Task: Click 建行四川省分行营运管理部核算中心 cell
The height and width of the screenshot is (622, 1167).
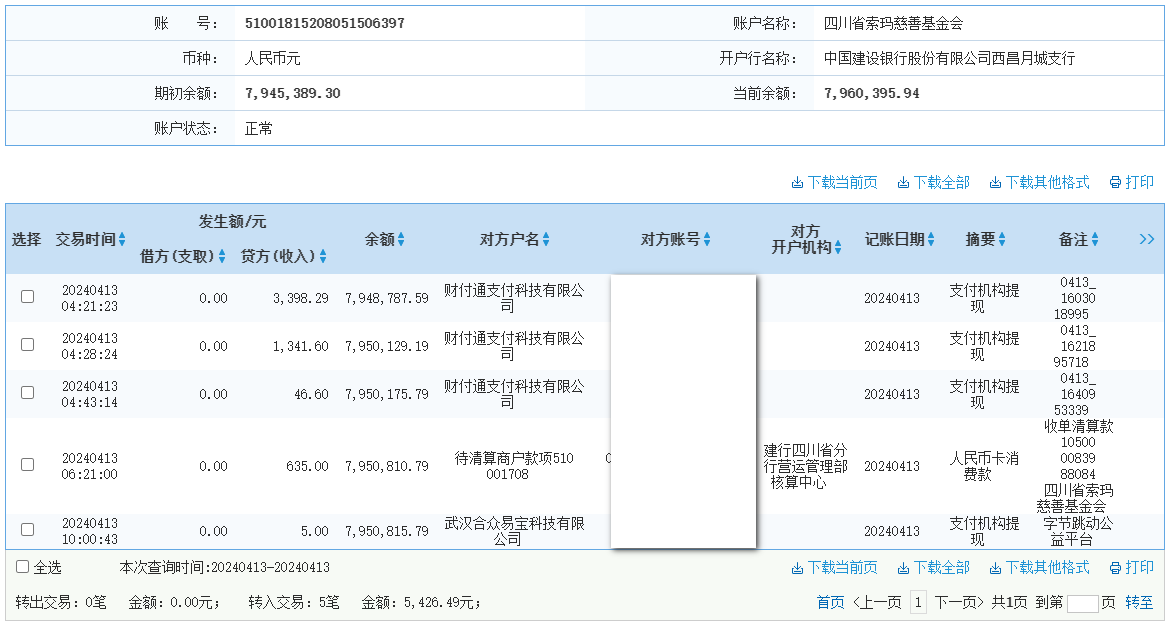Action: pyautogui.click(x=805, y=466)
